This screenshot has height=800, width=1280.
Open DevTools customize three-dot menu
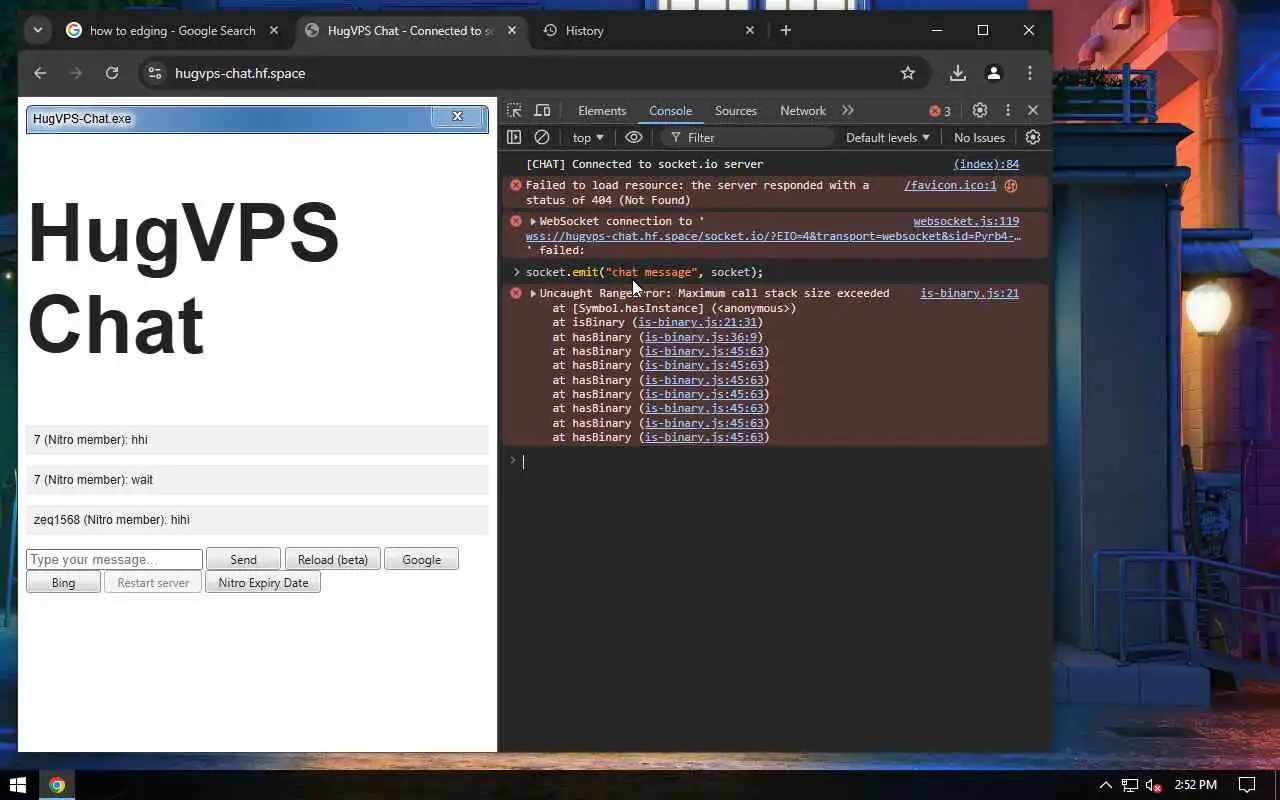tap(1008, 111)
